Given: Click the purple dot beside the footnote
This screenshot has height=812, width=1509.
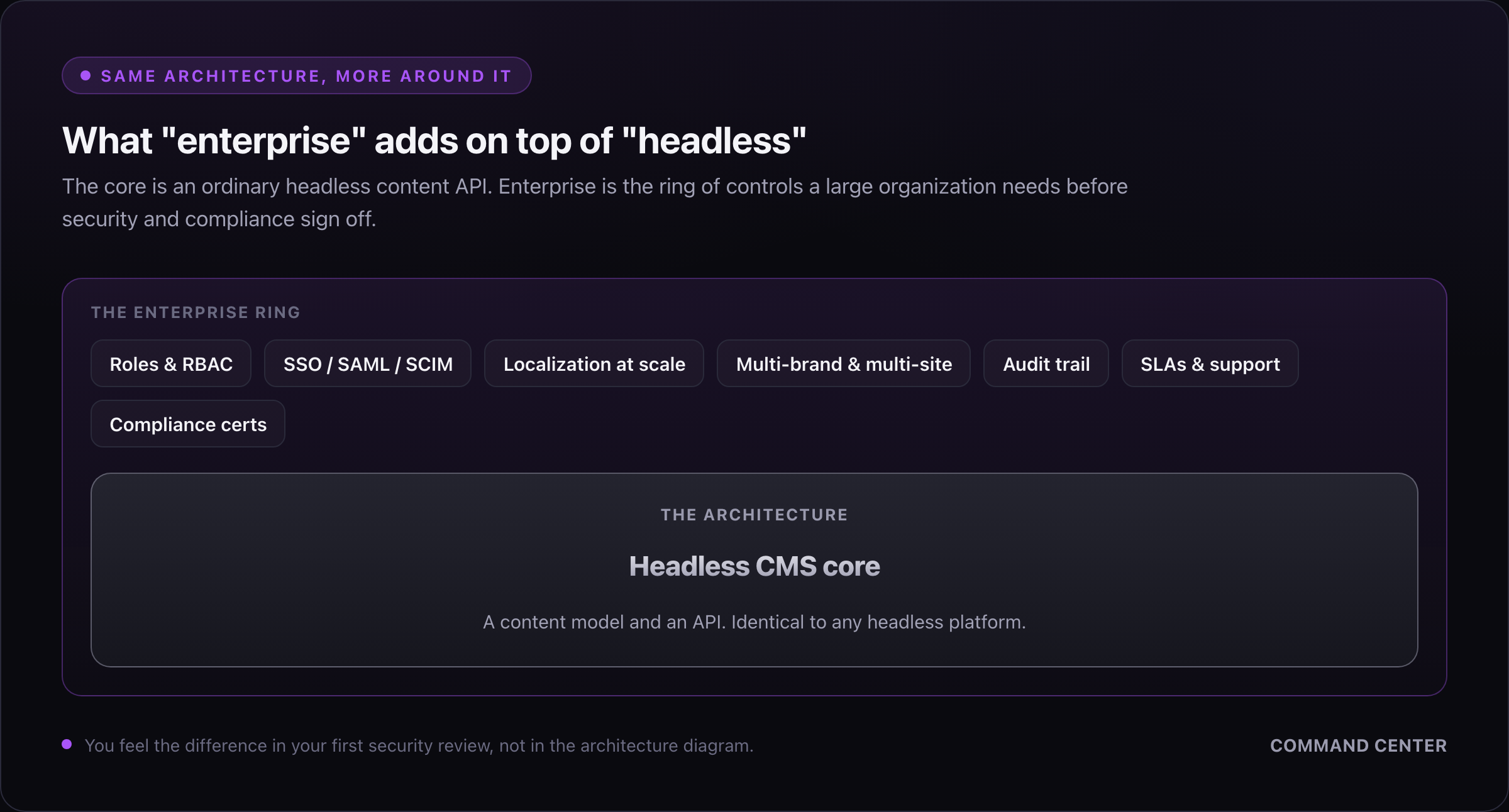Looking at the screenshot, I should (67, 744).
